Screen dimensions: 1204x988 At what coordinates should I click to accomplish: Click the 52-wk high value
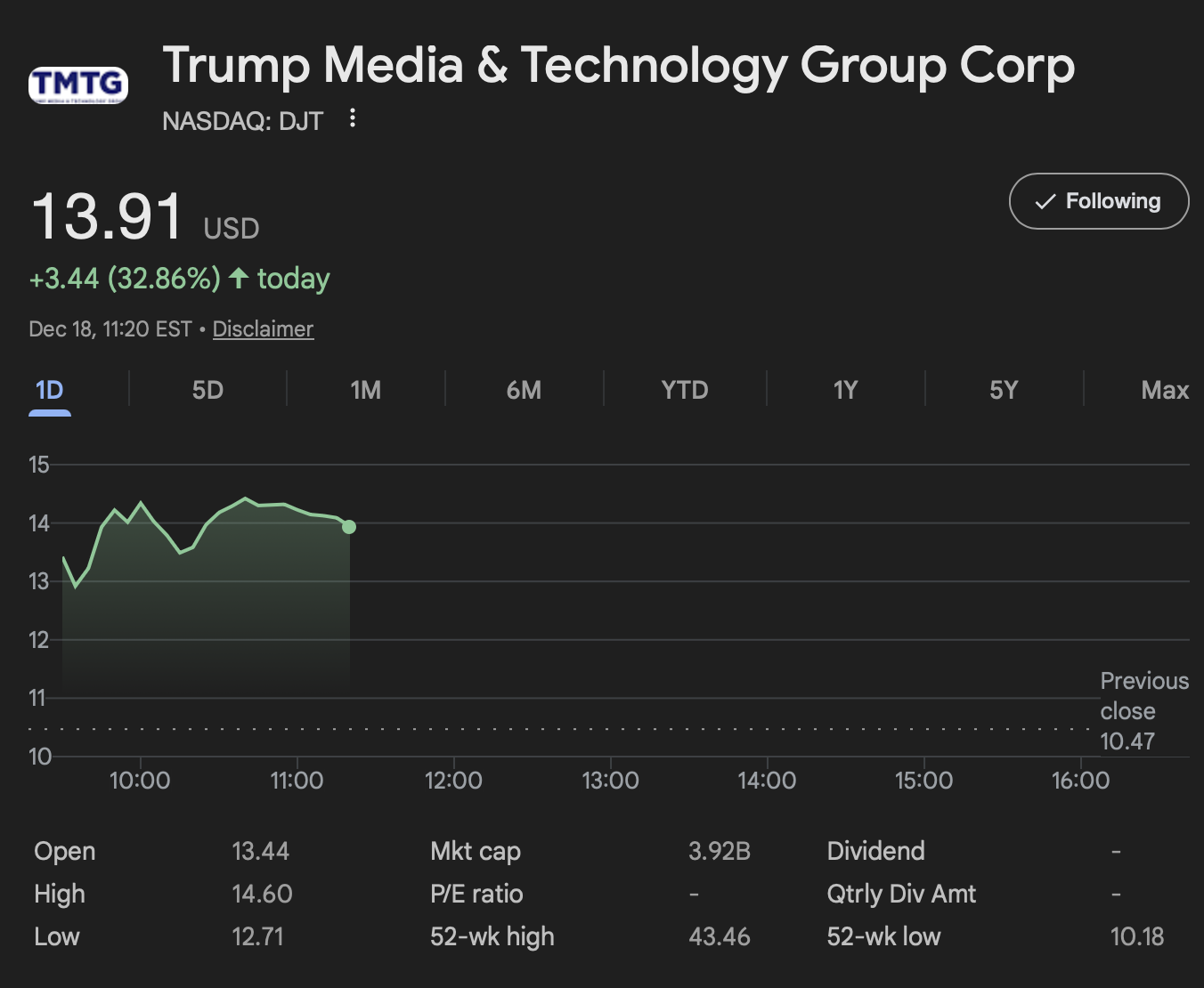719,936
